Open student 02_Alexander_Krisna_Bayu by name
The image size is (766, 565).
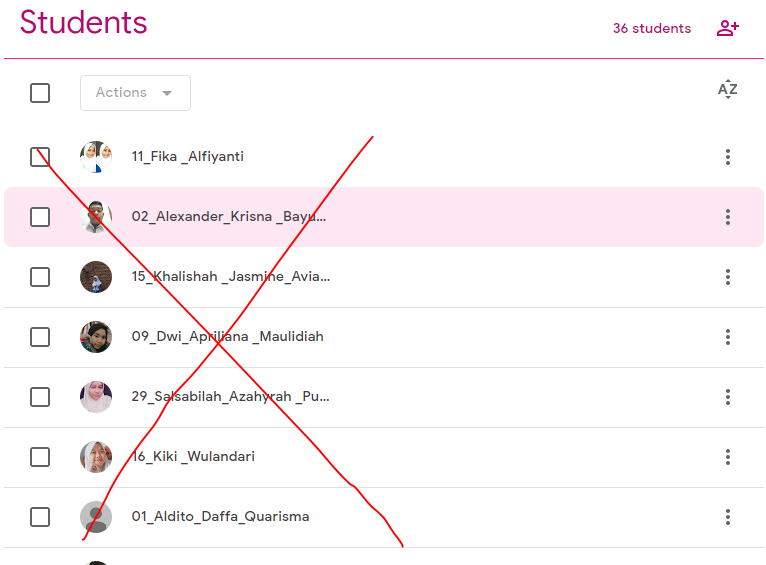(x=229, y=217)
